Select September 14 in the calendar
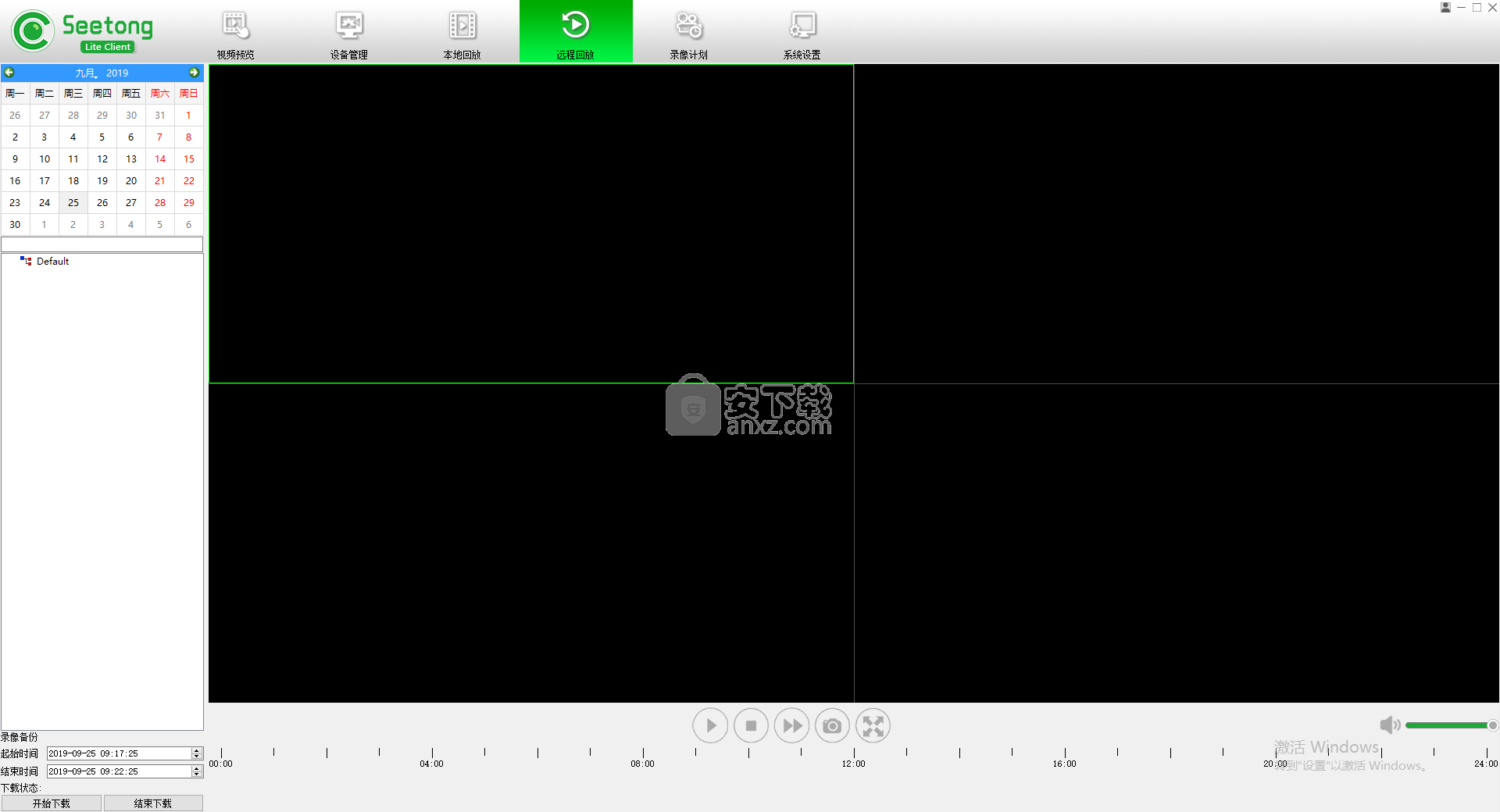1500x812 pixels. (160, 159)
